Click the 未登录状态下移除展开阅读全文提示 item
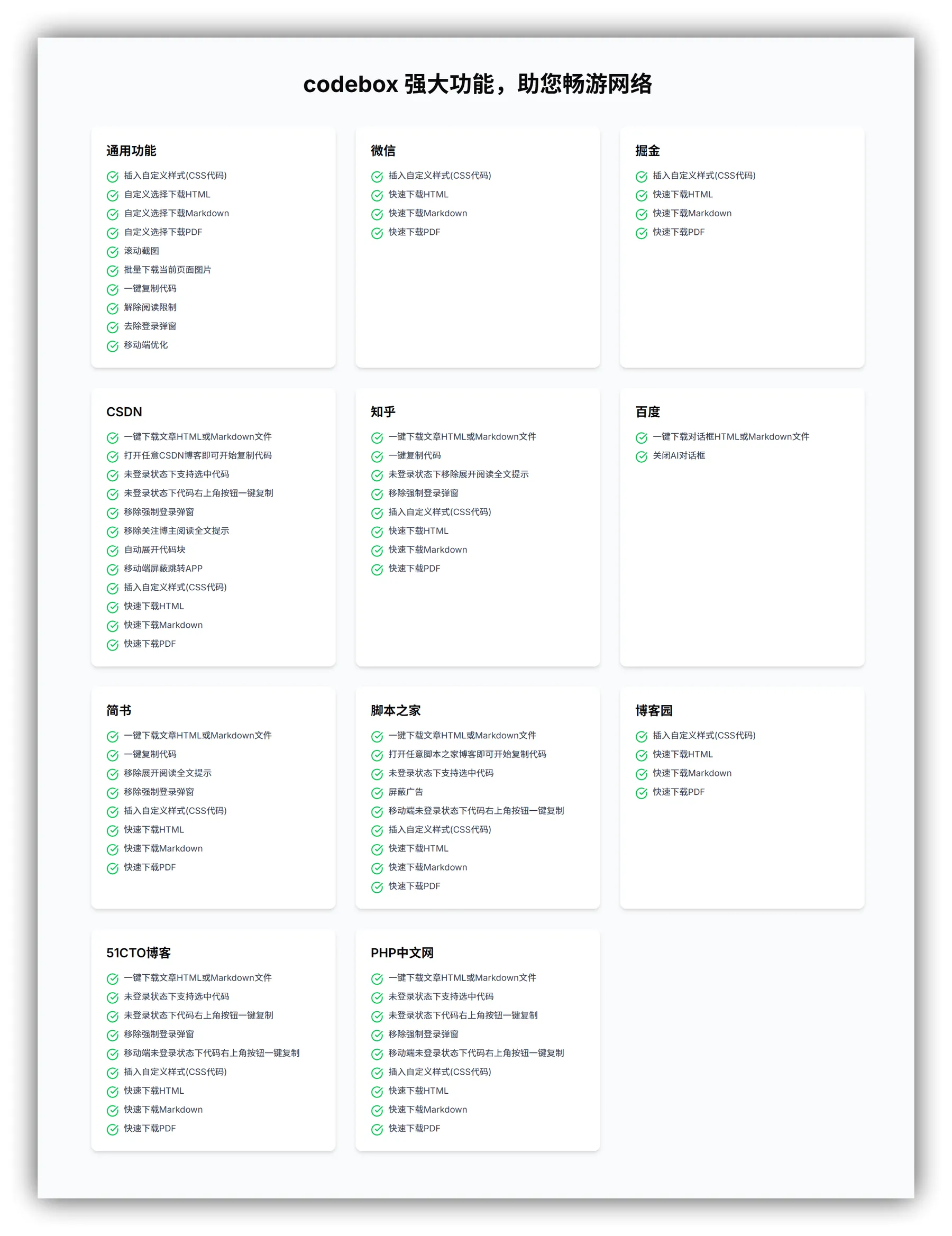The height and width of the screenshot is (1236, 952). point(458,474)
